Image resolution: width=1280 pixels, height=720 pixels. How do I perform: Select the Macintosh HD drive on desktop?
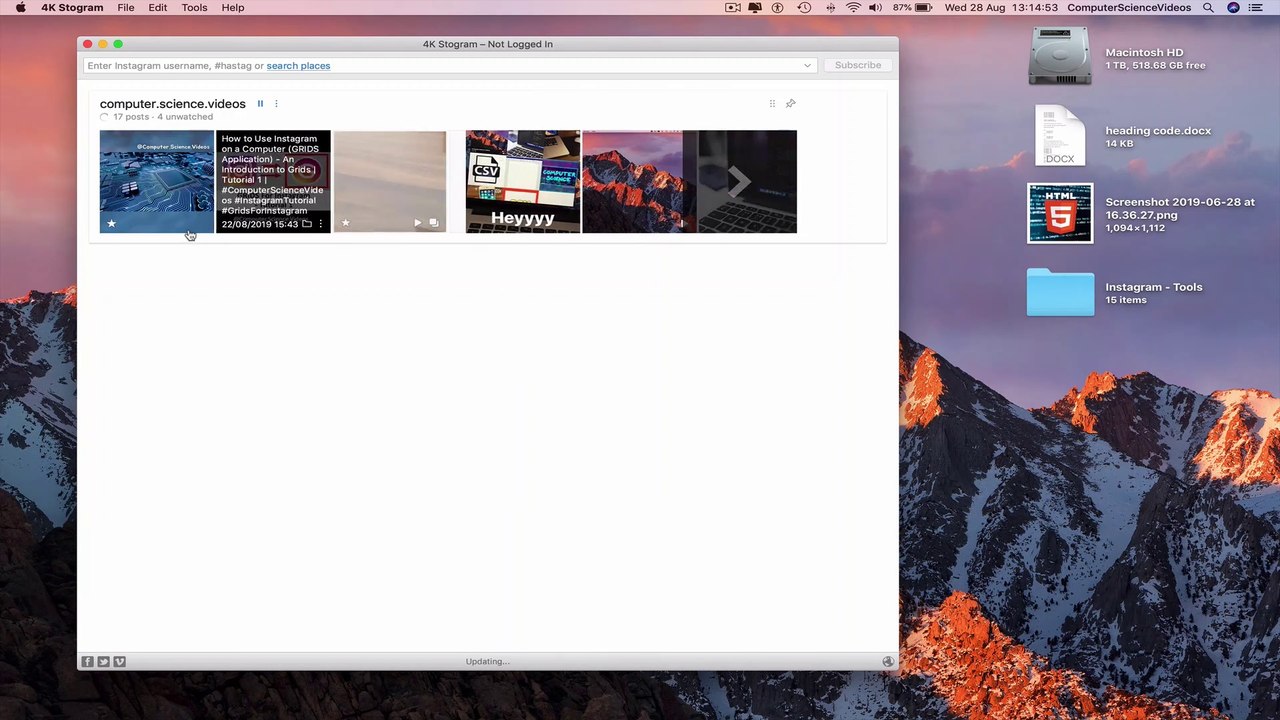click(x=1060, y=56)
